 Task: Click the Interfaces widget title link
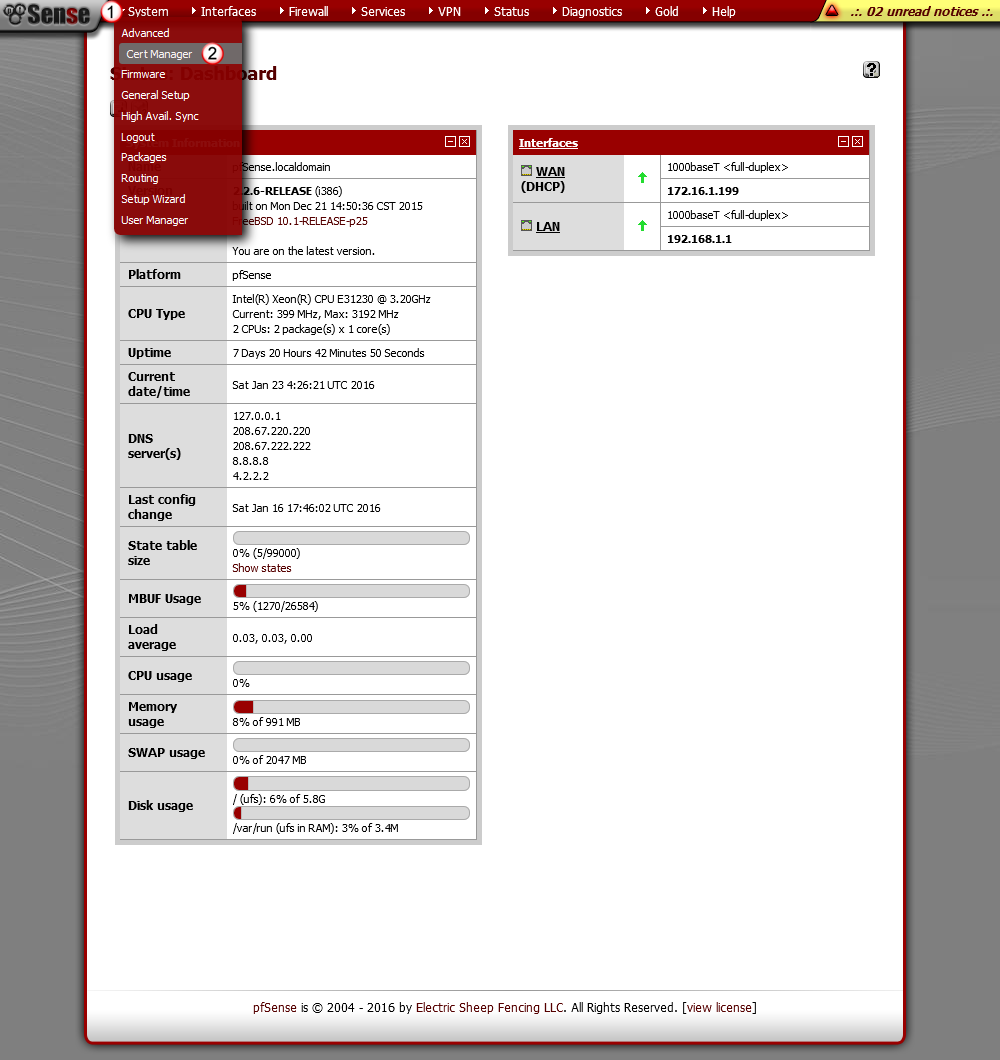548,143
